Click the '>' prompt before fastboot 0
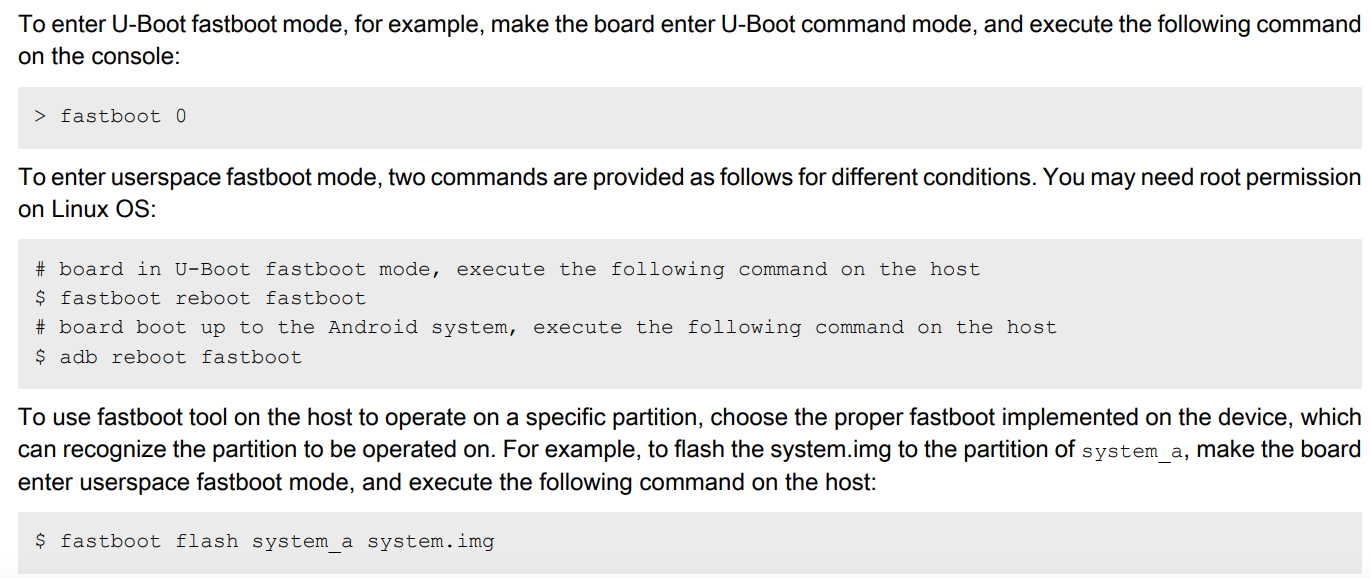This screenshot has height=578, width=1370. (x=40, y=116)
